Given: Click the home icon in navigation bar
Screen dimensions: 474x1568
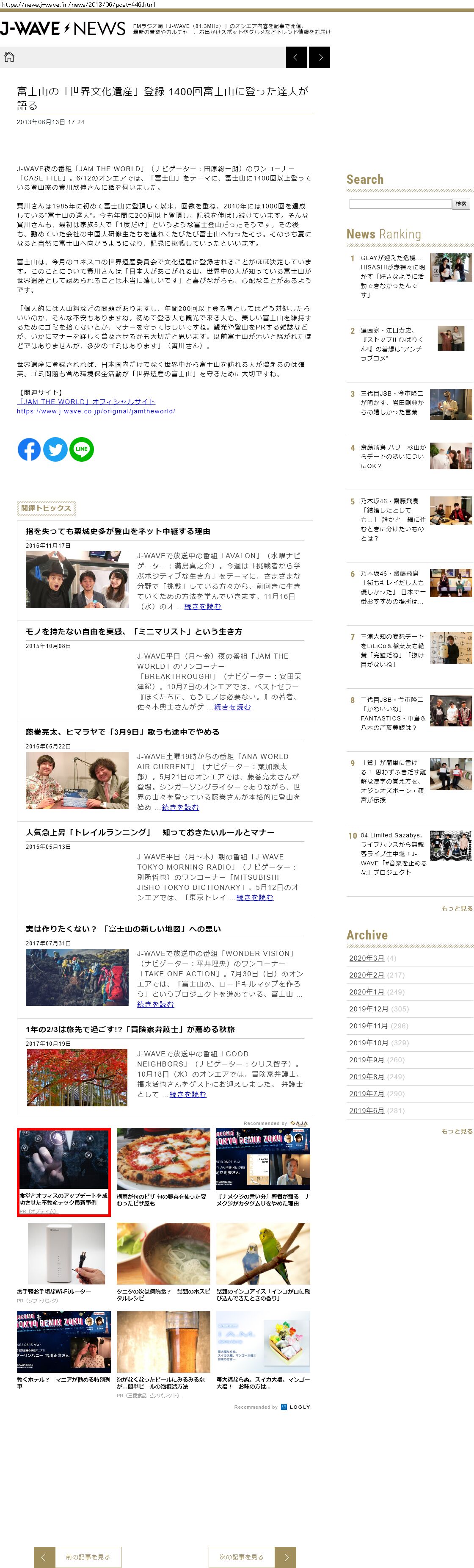Looking at the screenshot, I should pyautogui.click(x=9, y=57).
